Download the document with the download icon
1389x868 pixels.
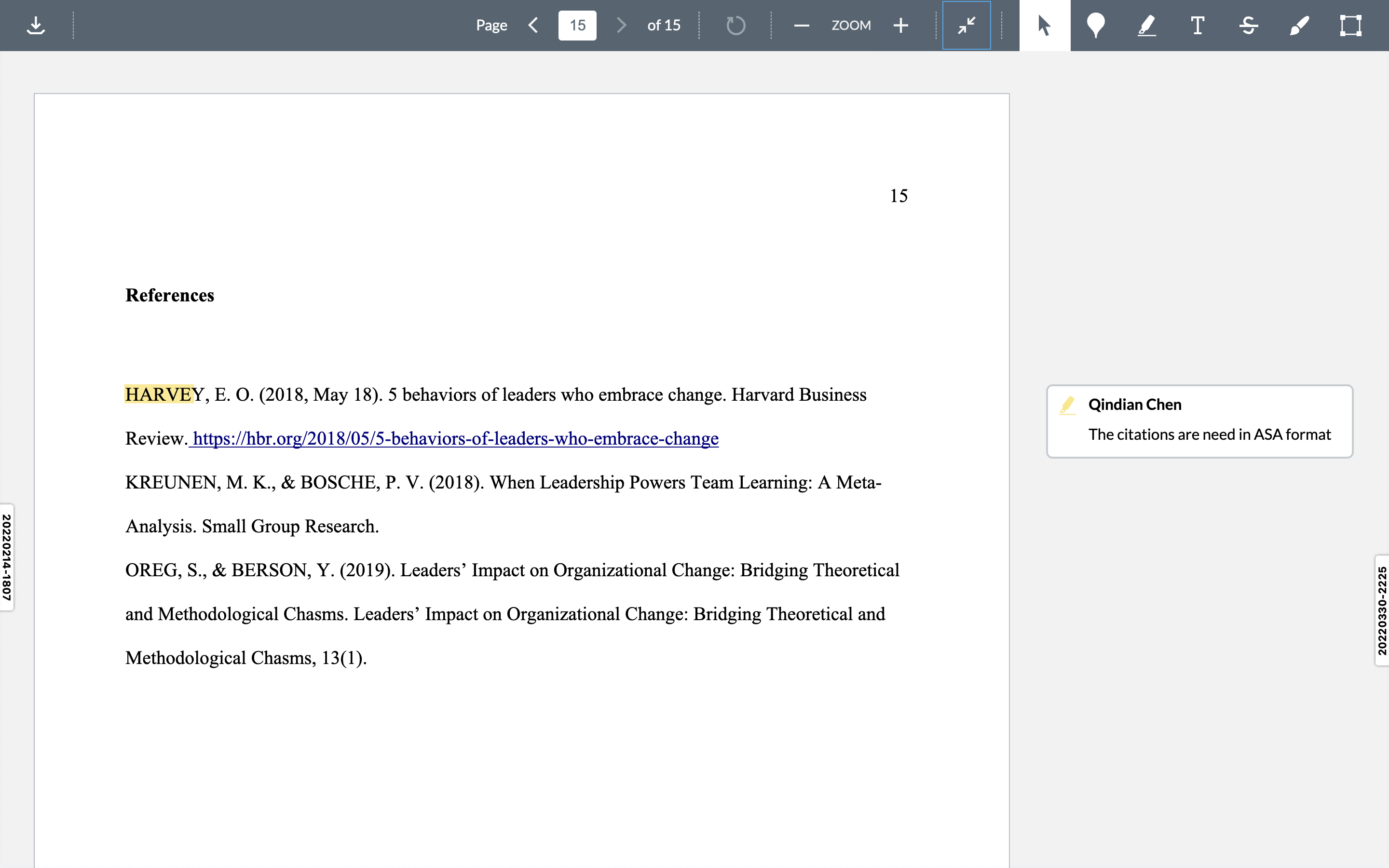point(36,25)
